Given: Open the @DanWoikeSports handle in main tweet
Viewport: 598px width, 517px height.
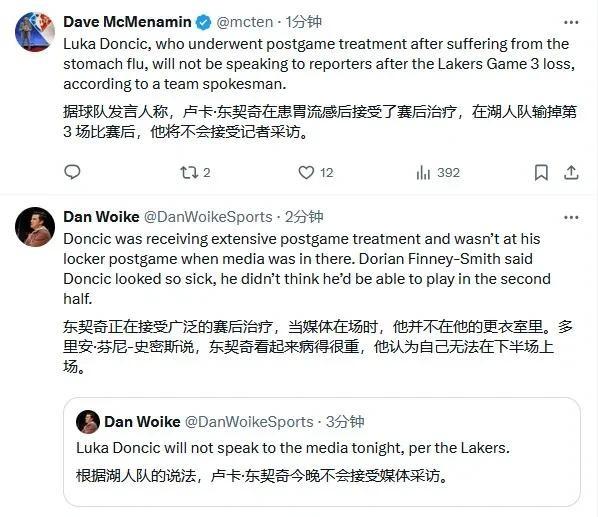Looking at the screenshot, I should pos(208,217).
